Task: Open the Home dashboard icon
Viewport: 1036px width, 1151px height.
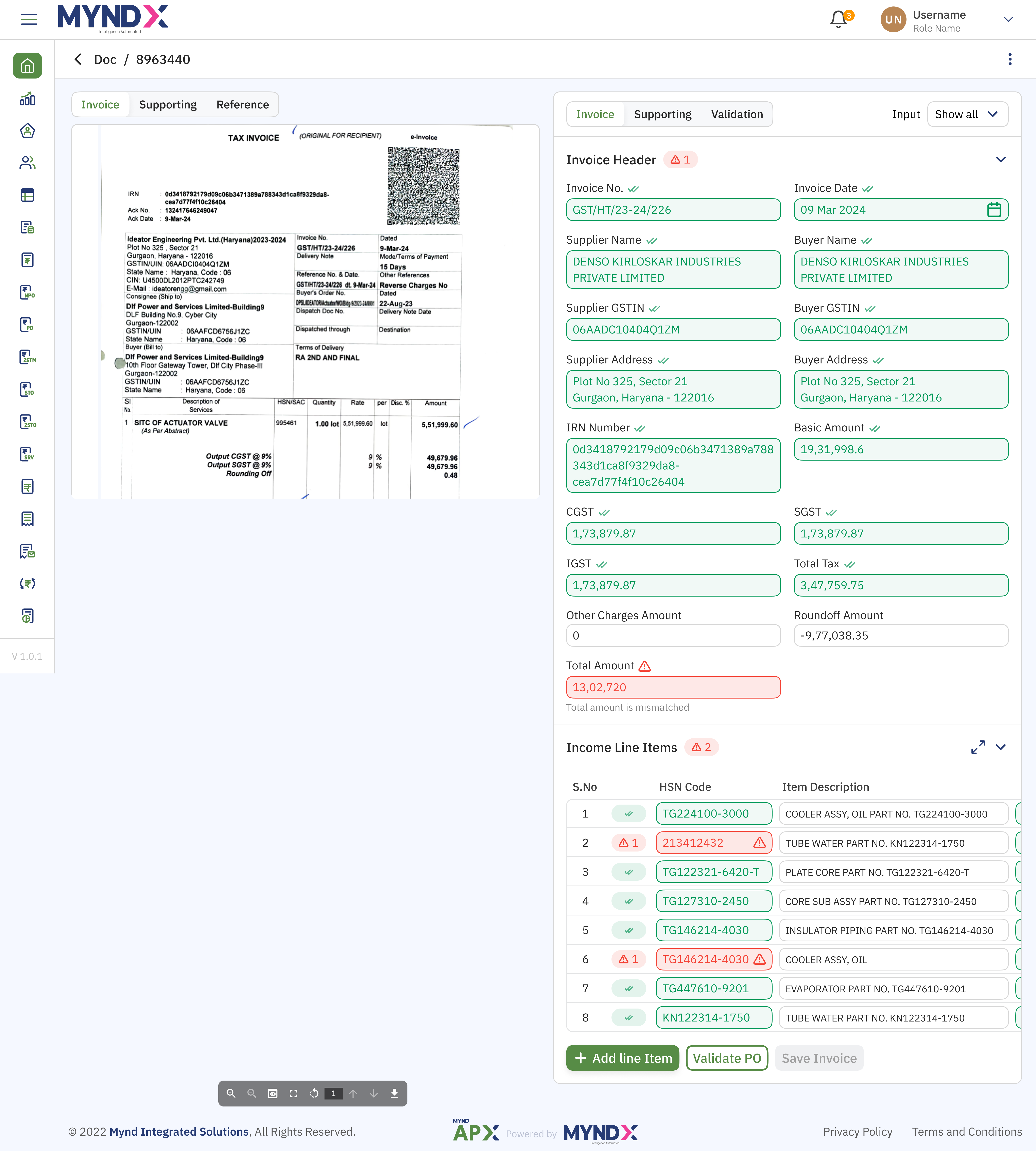Action: point(27,66)
